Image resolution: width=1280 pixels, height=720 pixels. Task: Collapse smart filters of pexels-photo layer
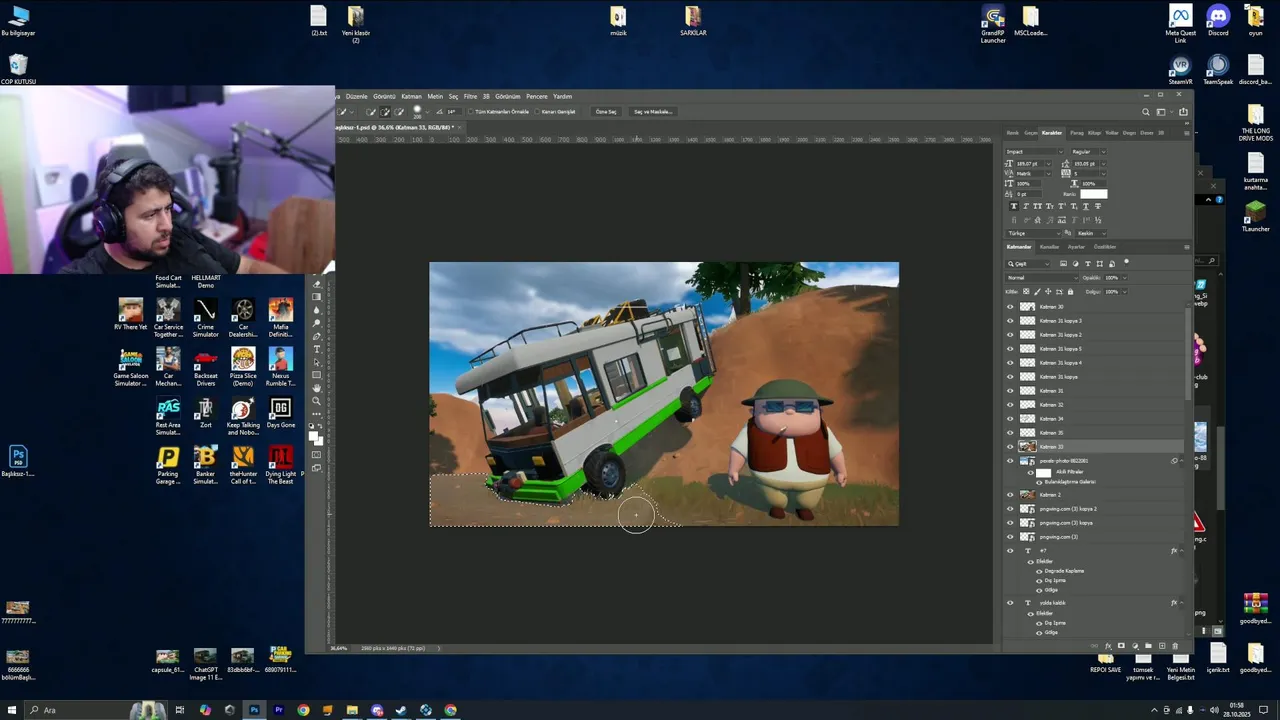1182,461
